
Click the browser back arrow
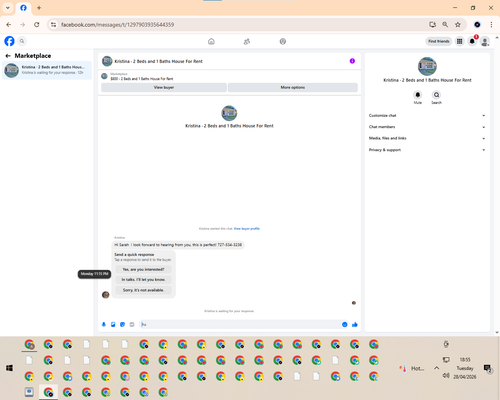coord(9,25)
